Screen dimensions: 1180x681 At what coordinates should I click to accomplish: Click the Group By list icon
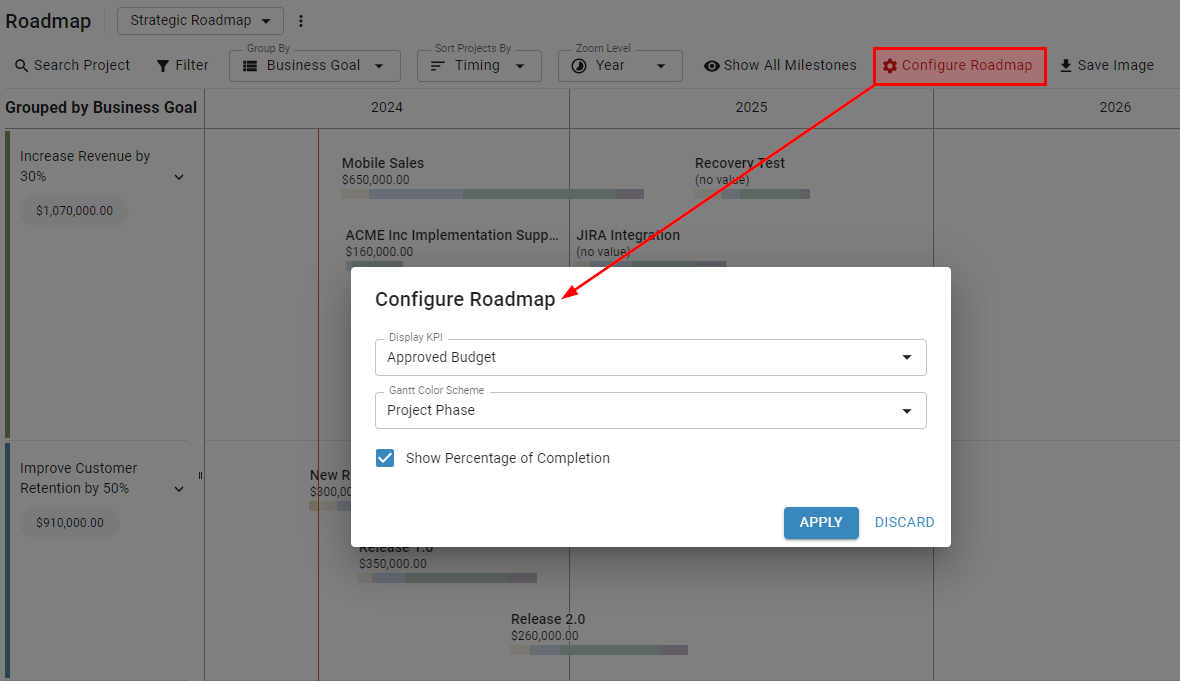248,66
